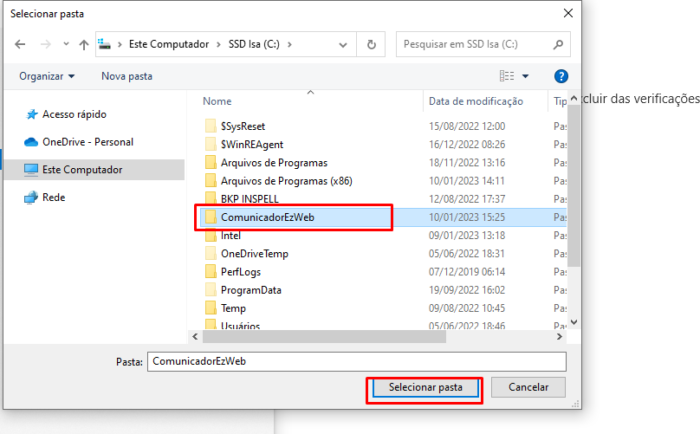Open the view options dropdown arrow

(526, 76)
